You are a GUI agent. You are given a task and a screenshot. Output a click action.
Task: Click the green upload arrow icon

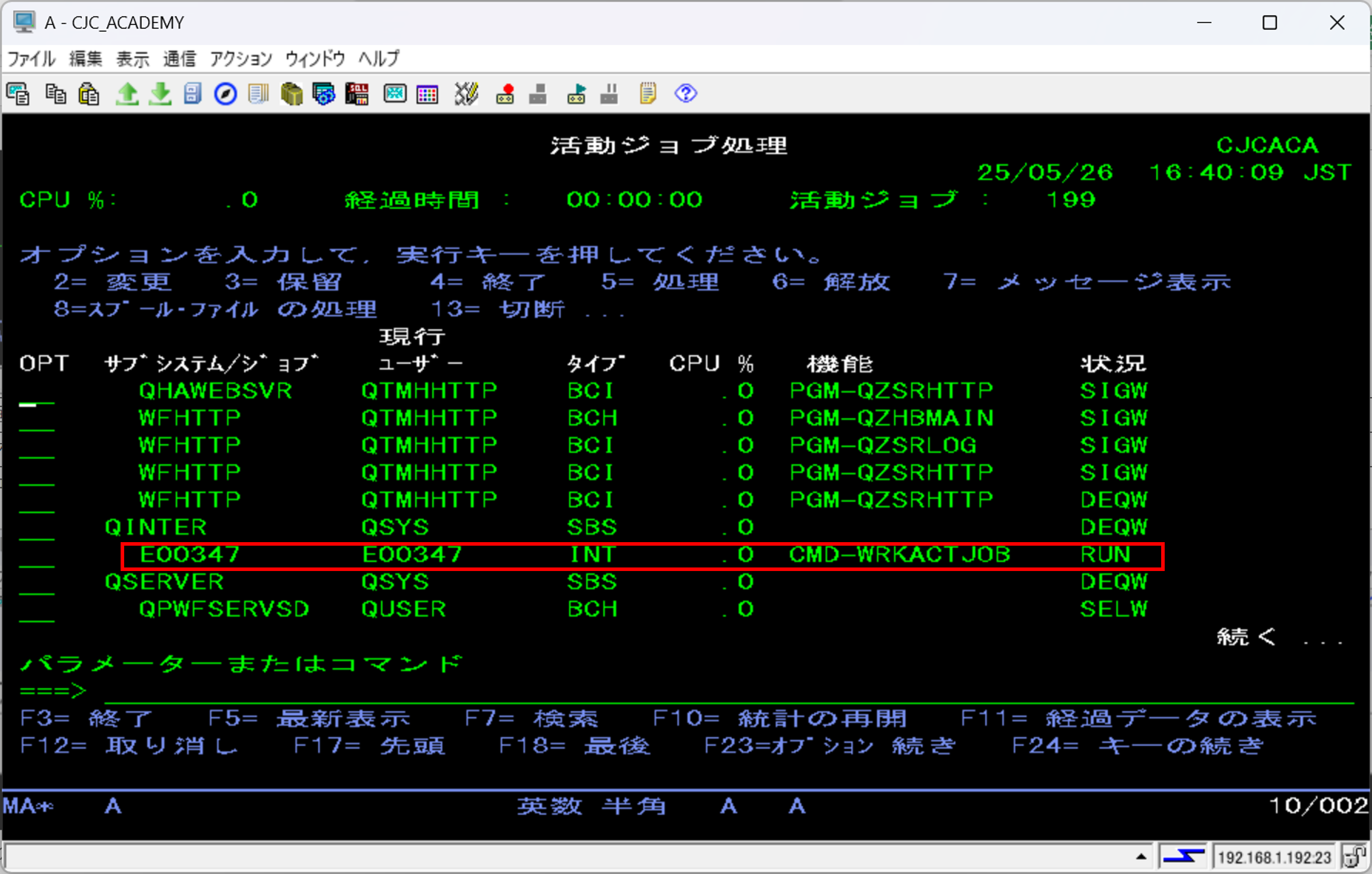127,93
